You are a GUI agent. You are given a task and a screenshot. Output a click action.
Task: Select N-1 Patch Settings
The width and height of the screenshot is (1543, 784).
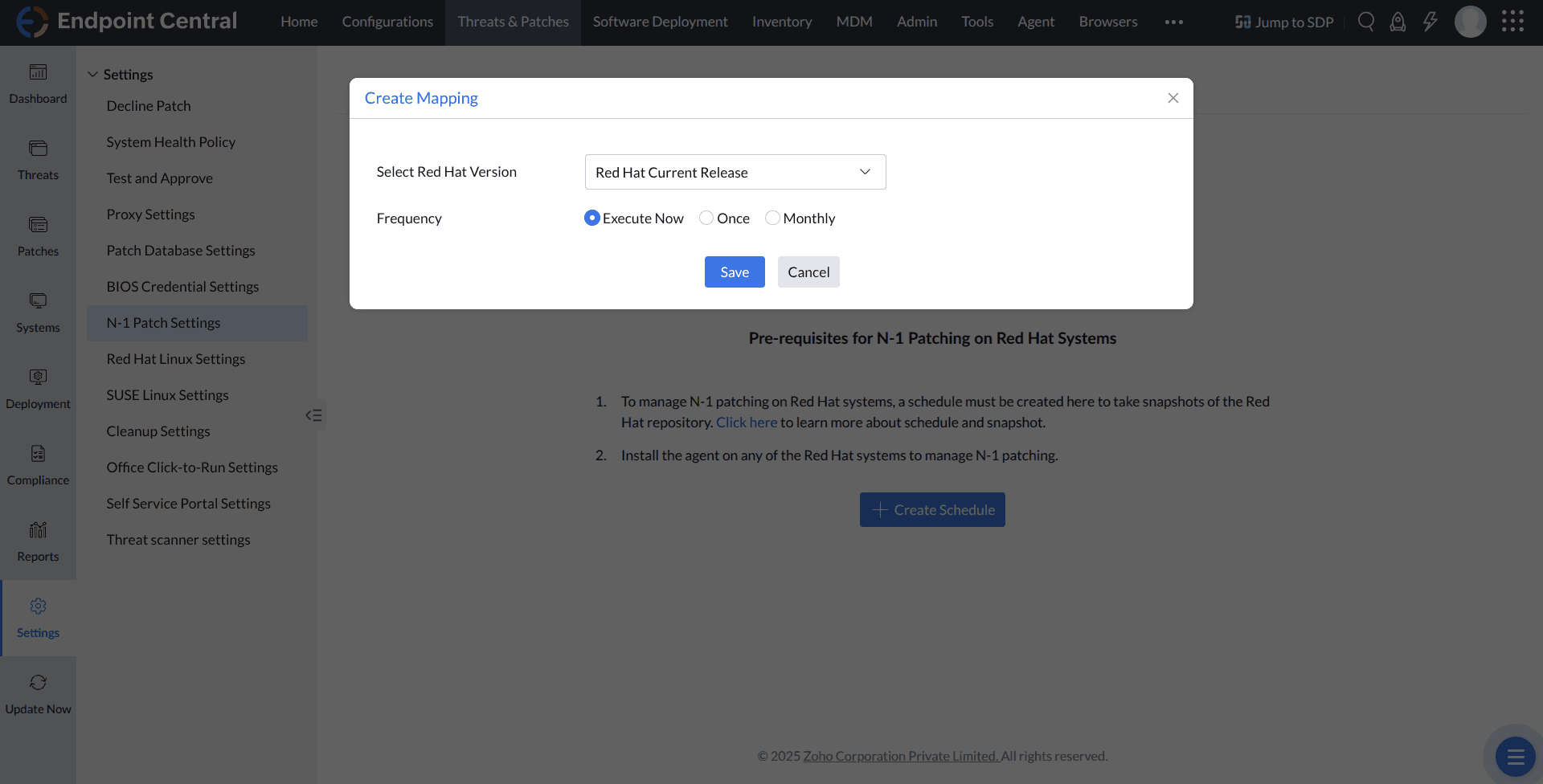tap(197, 323)
